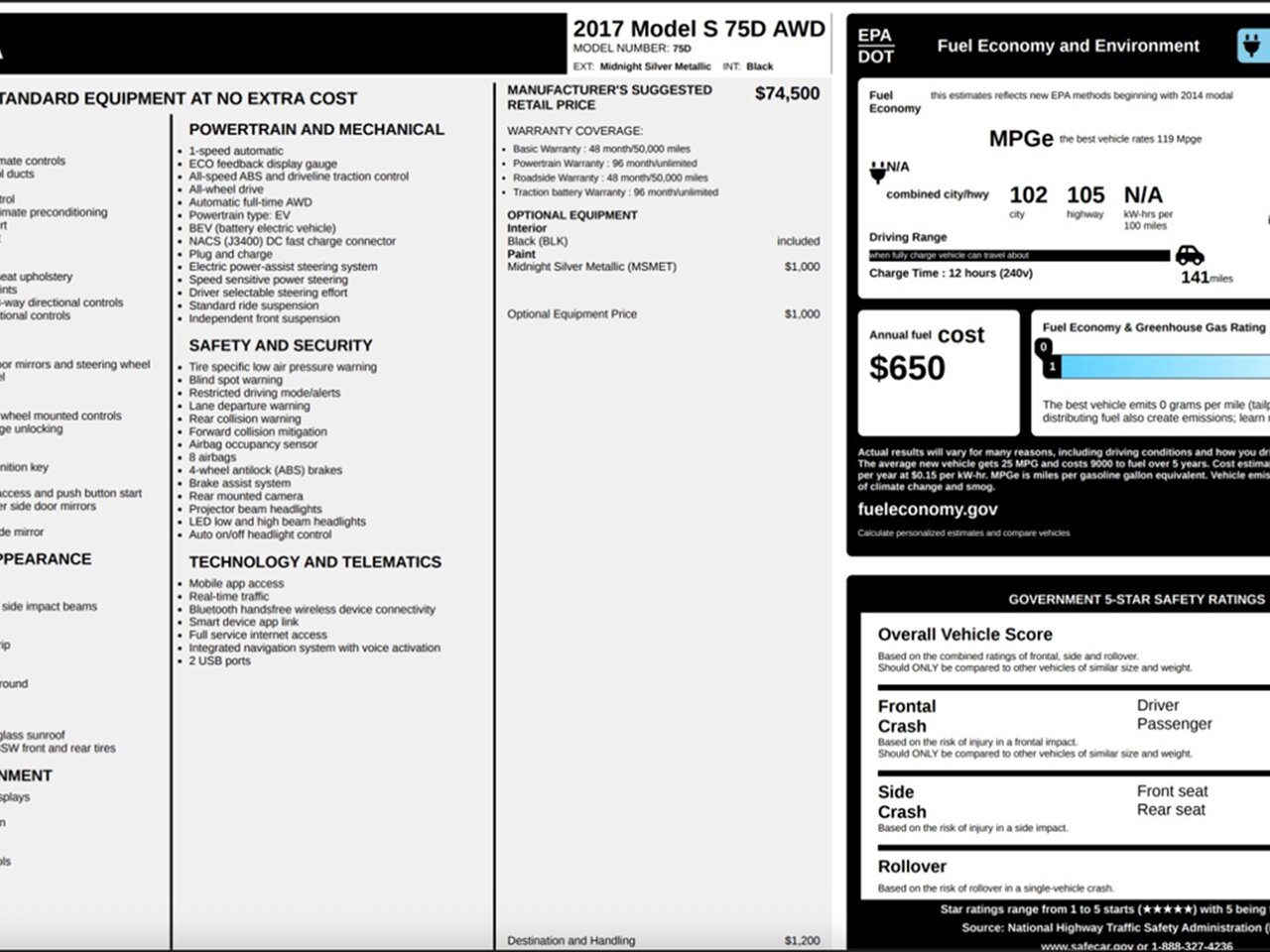The image size is (1270, 952).
Task: Click the 'OPTIONAL EQUIPMENT' heading
Action: 572,215
